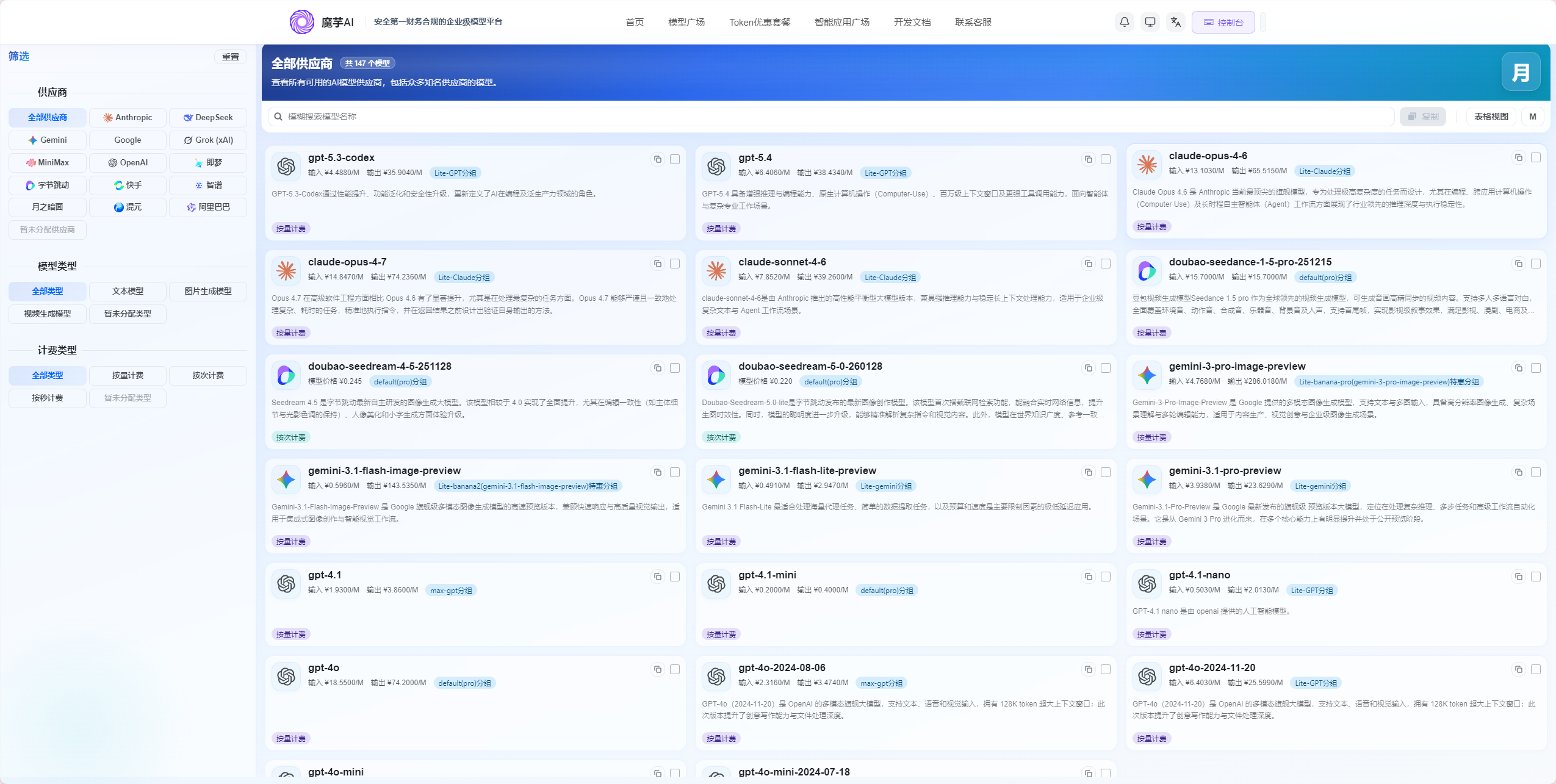Image resolution: width=1556 pixels, height=784 pixels.
Task: Copy claude-opus-4-6 model name icon
Action: click(x=1518, y=157)
